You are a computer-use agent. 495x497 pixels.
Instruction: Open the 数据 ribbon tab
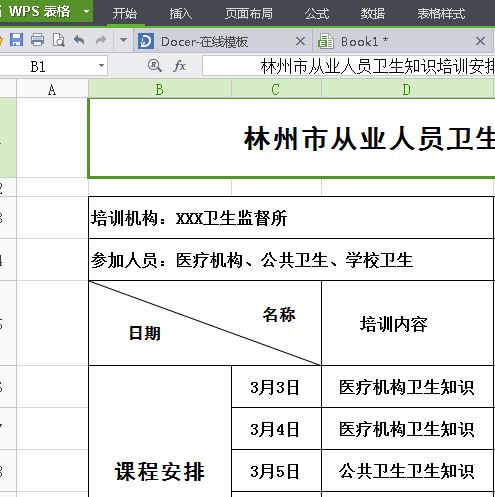coord(373,13)
